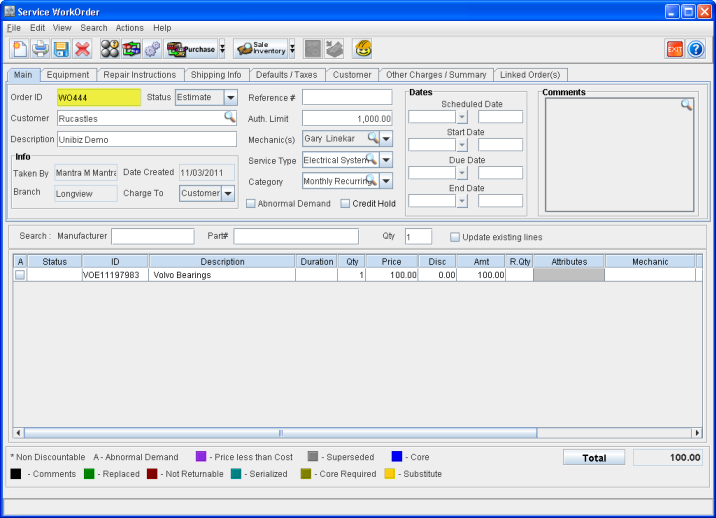This screenshot has height=518, width=716.
Task: Tick the Volvo Bearings row checkbox
Action: pos(20,275)
